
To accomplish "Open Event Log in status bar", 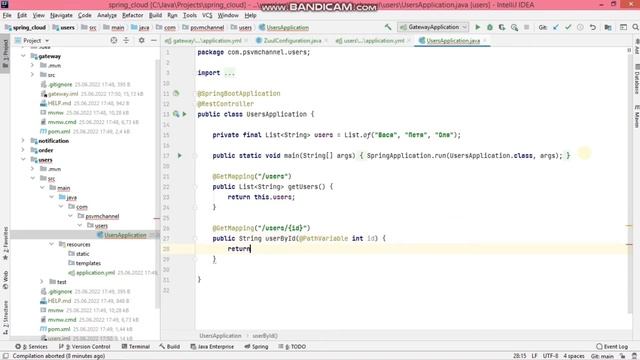I will point(612,347).
